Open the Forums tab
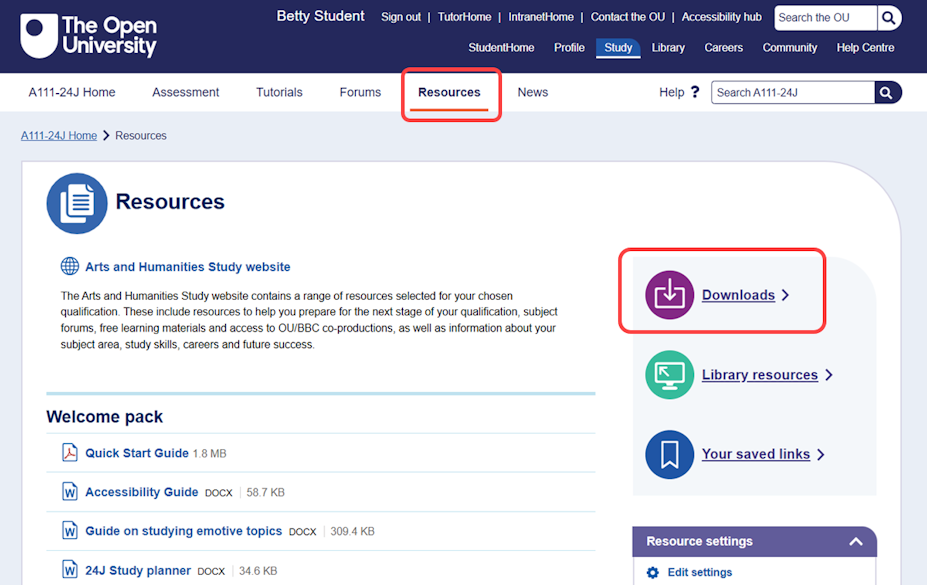The height and width of the screenshot is (585, 927). 360,91
